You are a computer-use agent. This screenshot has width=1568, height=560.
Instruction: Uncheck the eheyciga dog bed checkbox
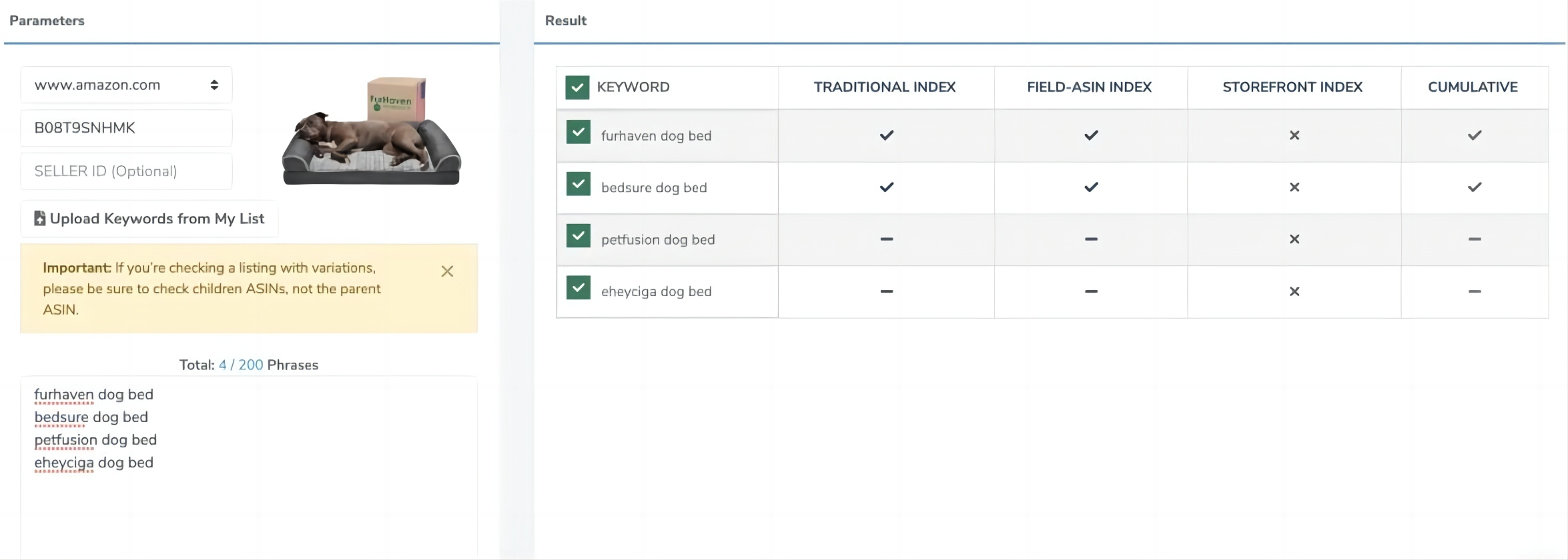pyautogui.click(x=578, y=288)
